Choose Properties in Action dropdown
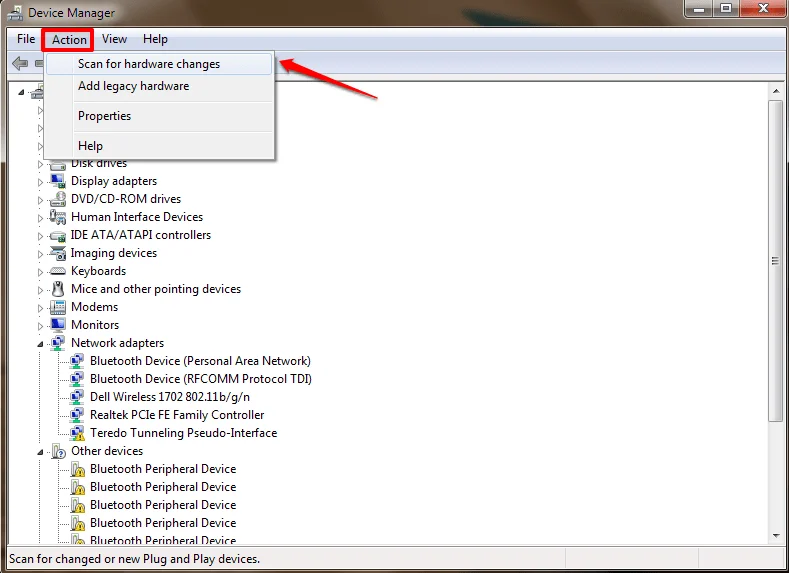This screenshot has height=573, width=789. 159,116
